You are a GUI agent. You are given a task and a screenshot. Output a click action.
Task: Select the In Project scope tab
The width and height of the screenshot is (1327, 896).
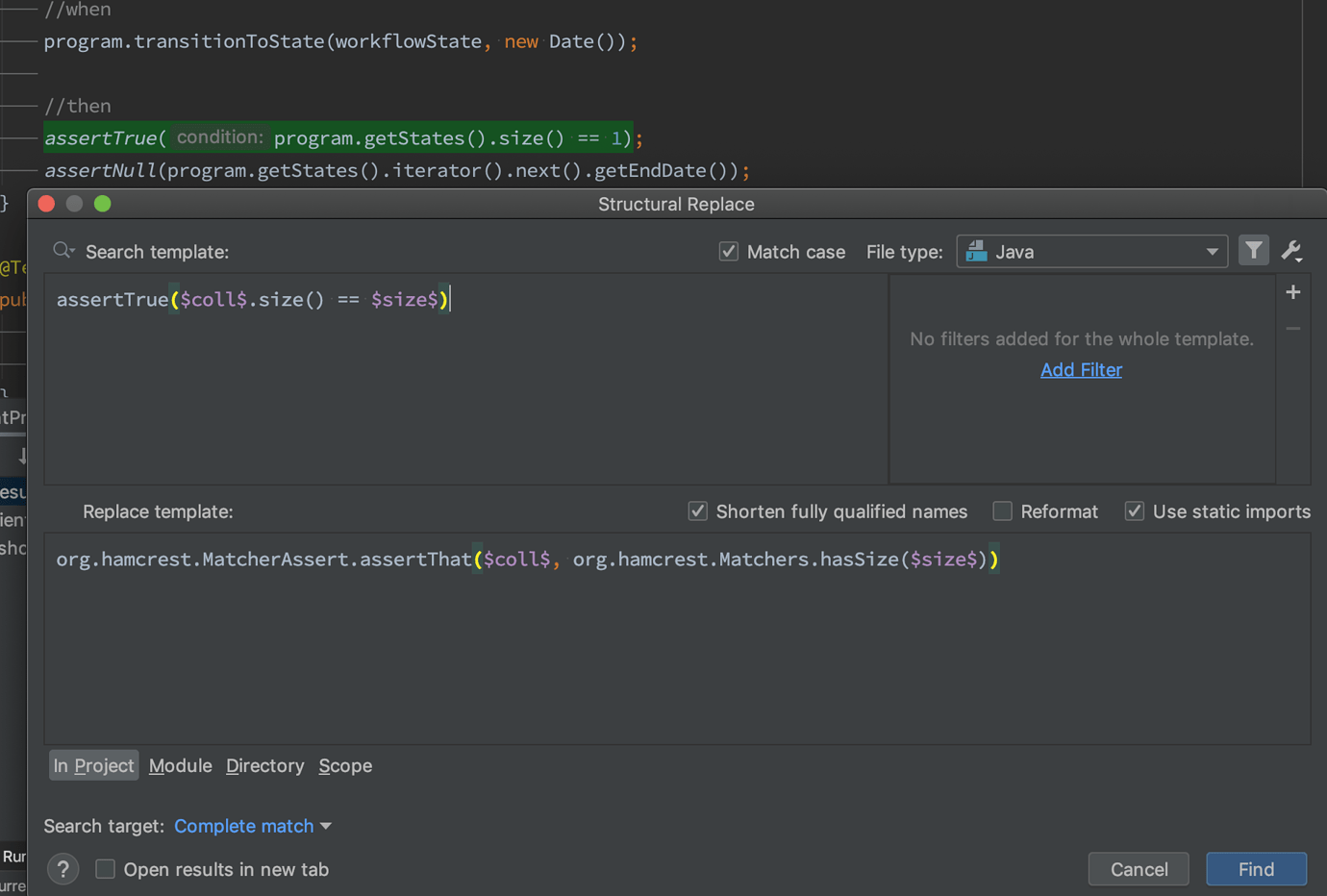(x=94, y=766)
